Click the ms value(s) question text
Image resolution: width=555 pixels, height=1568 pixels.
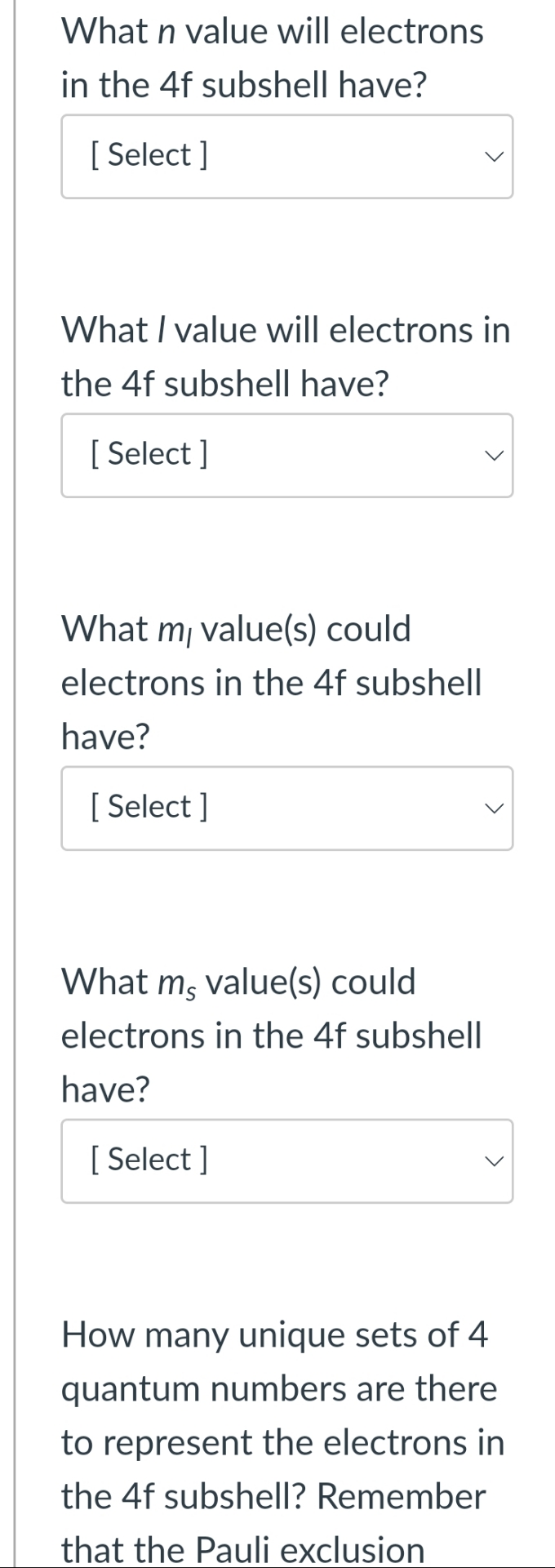point(269,1035)
